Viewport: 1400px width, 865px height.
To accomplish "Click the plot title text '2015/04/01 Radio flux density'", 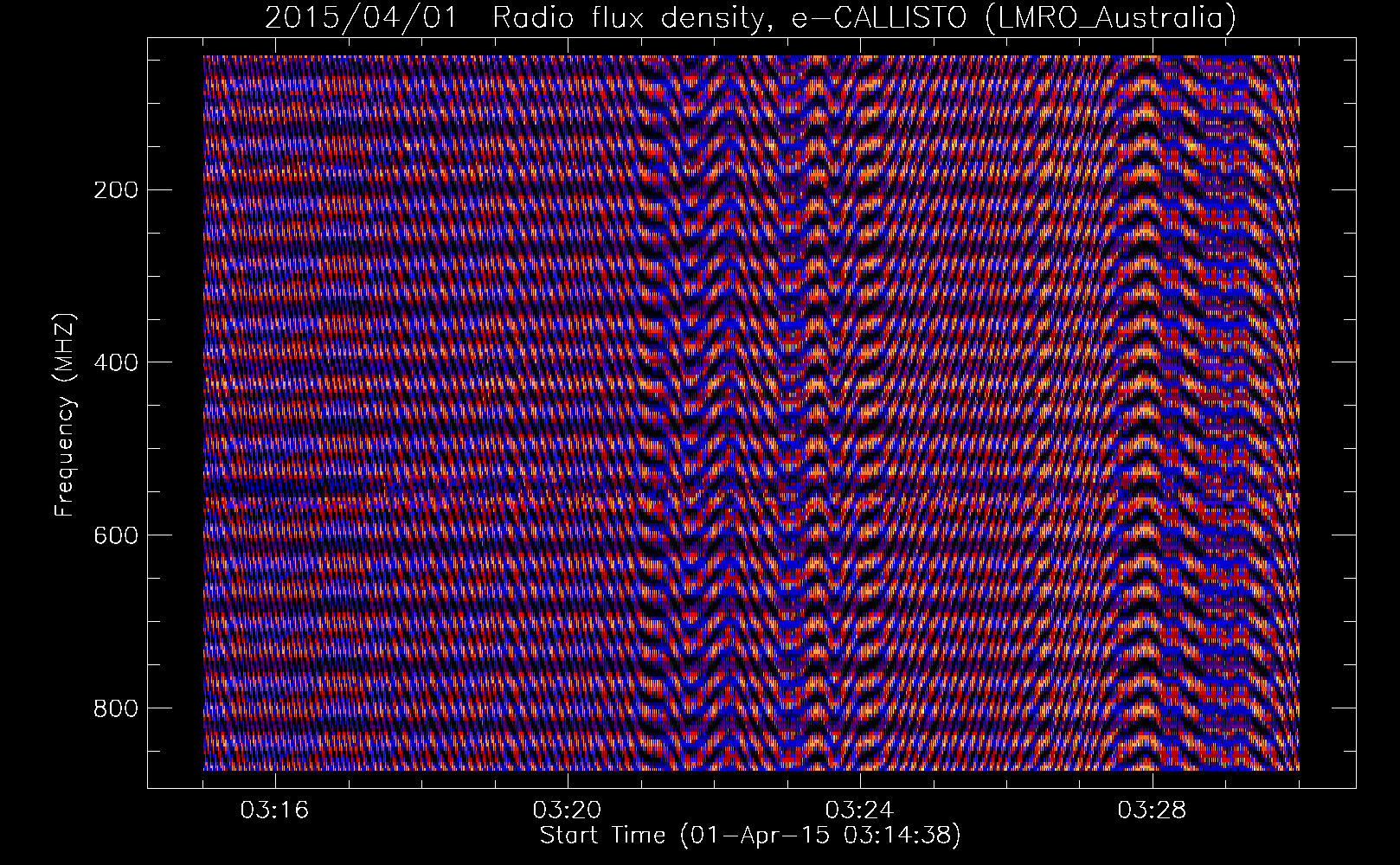I will (x=520, y=17).
